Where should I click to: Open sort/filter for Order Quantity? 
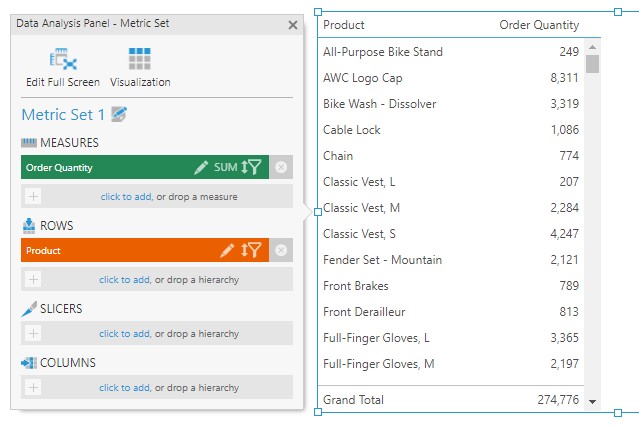click(251, 168)
